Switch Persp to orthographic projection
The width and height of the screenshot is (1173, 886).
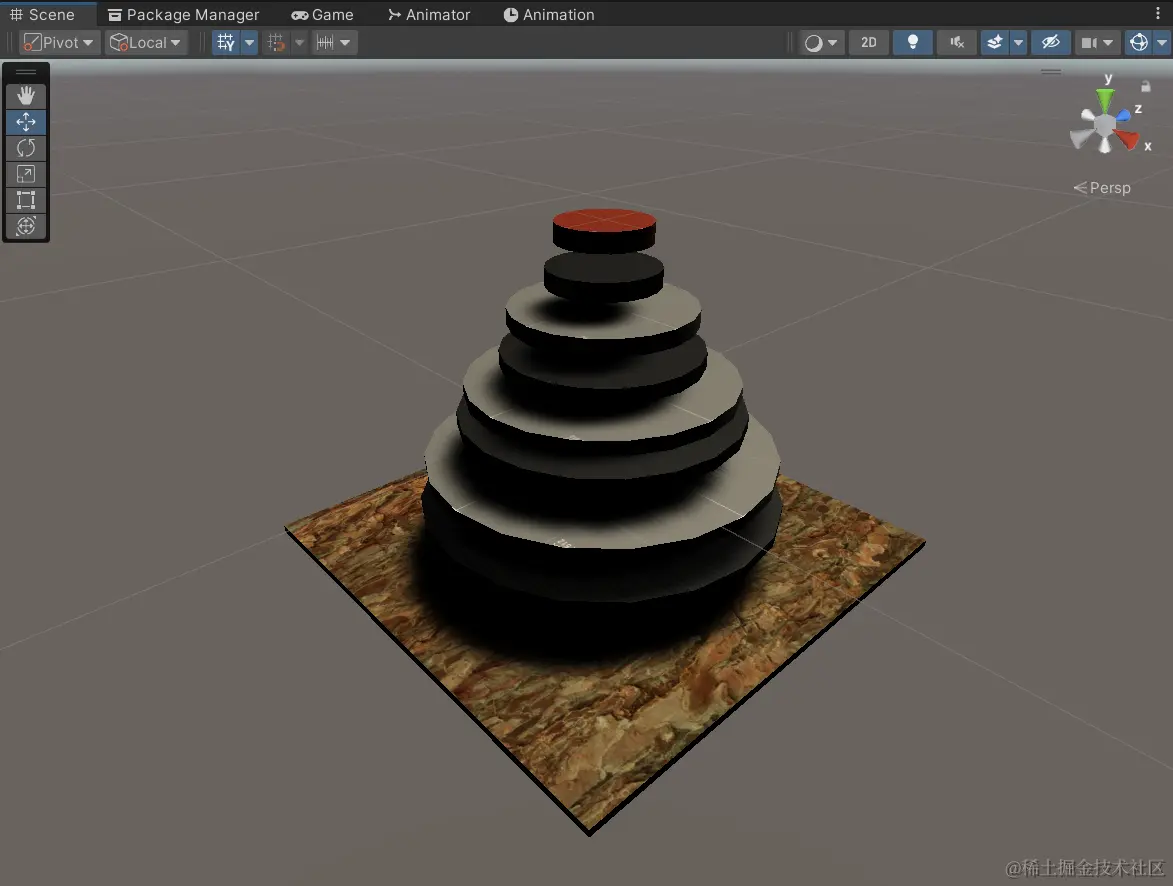(1102, 188)
